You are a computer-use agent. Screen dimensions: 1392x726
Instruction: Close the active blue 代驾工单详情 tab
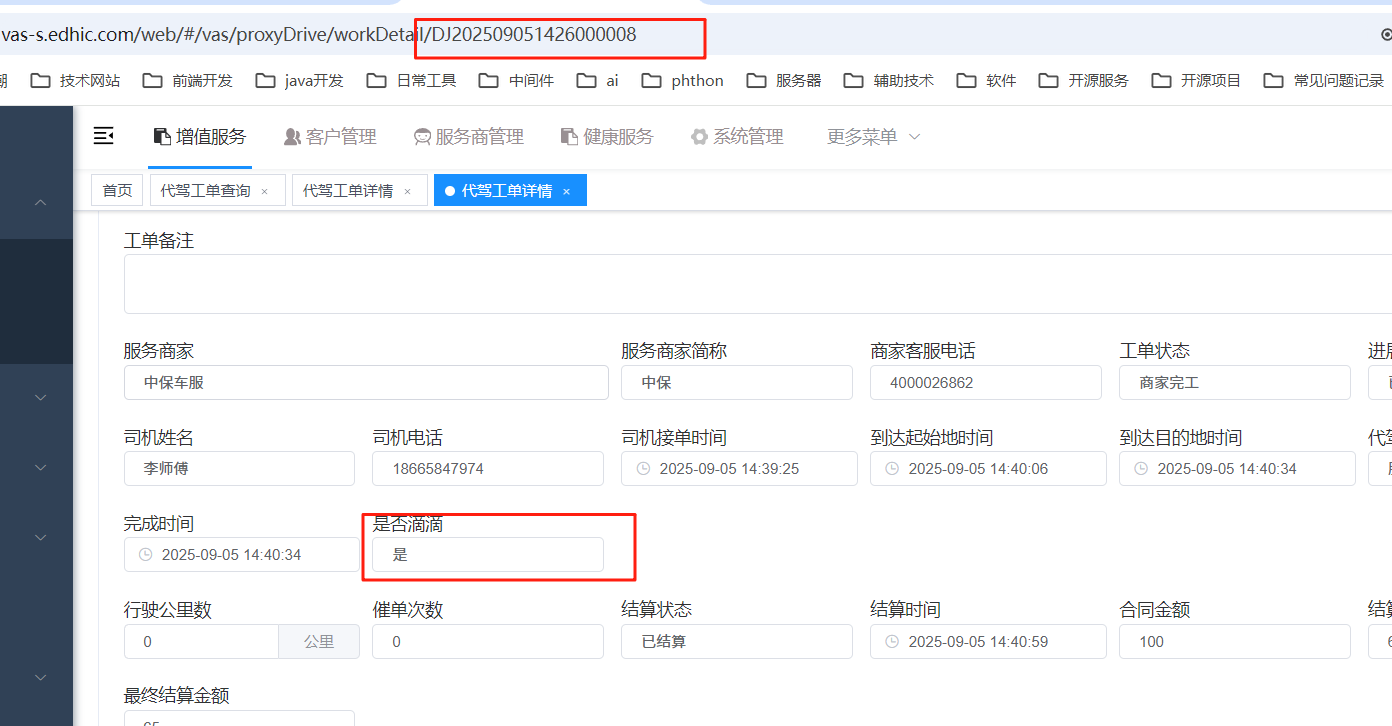click(x=566, y=191)
